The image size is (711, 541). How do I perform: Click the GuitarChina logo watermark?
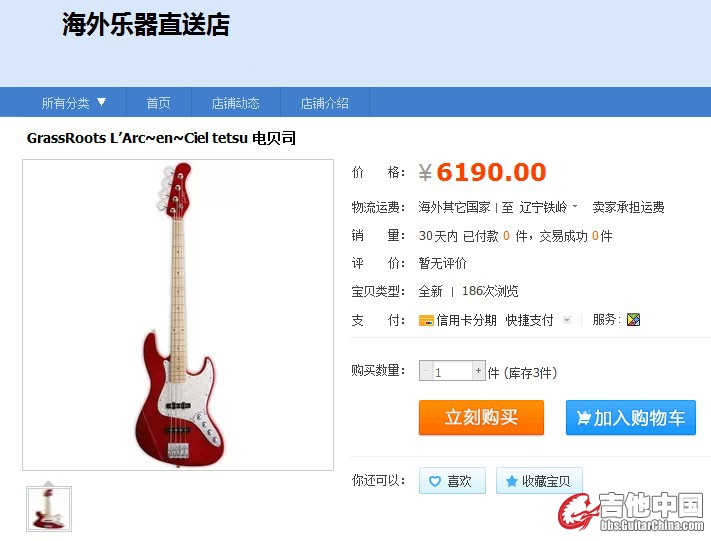(631, 512)
